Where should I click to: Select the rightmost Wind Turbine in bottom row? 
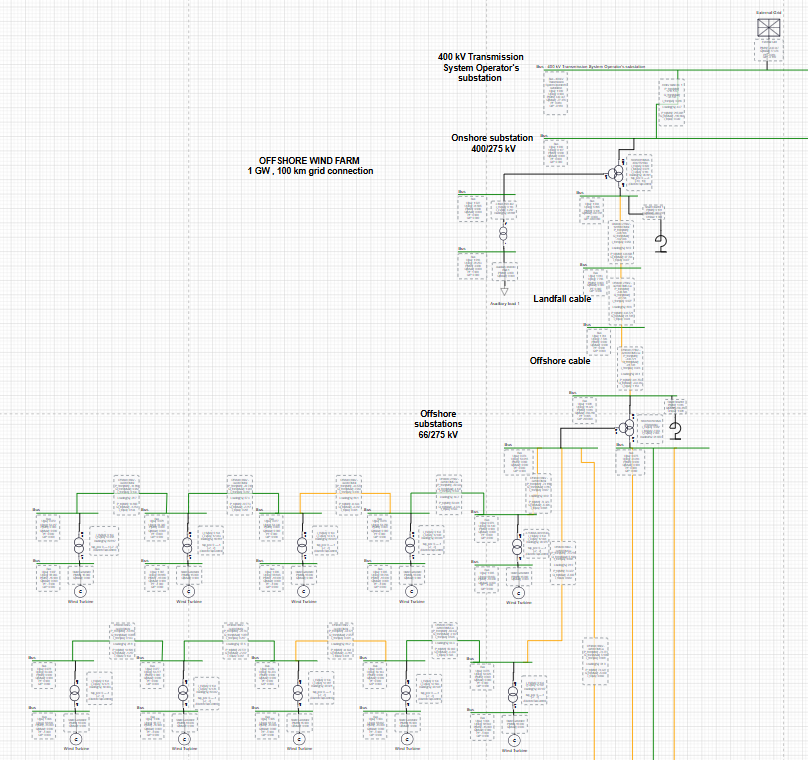point(514,740)
